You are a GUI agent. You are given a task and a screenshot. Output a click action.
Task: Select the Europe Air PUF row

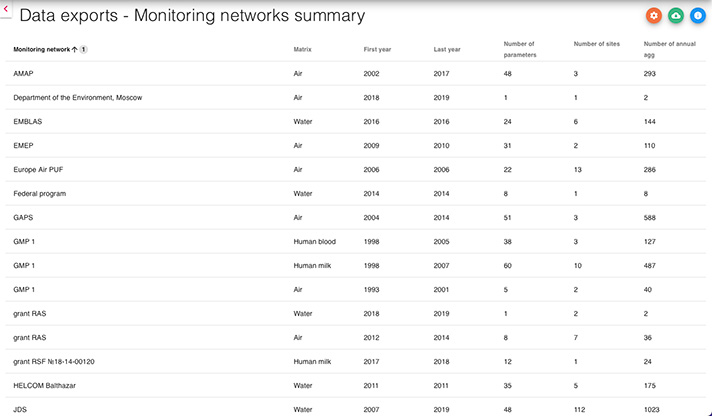click(356, 169)
